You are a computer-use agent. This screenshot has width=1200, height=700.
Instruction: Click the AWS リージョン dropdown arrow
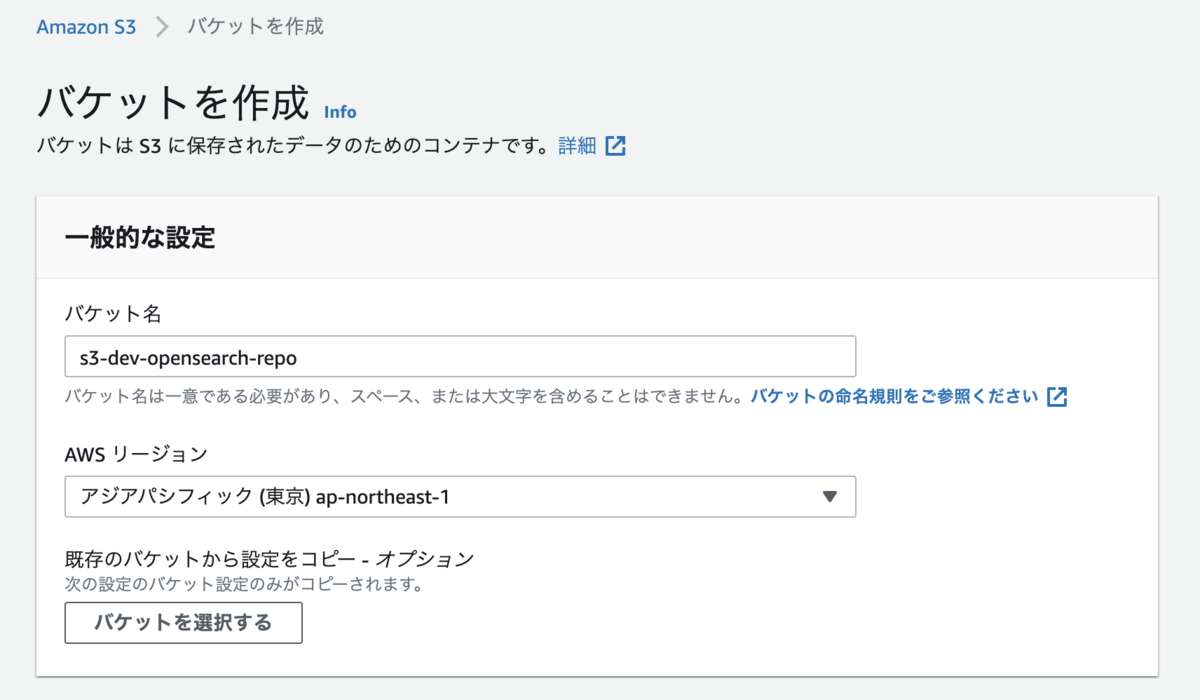point(829,497)
